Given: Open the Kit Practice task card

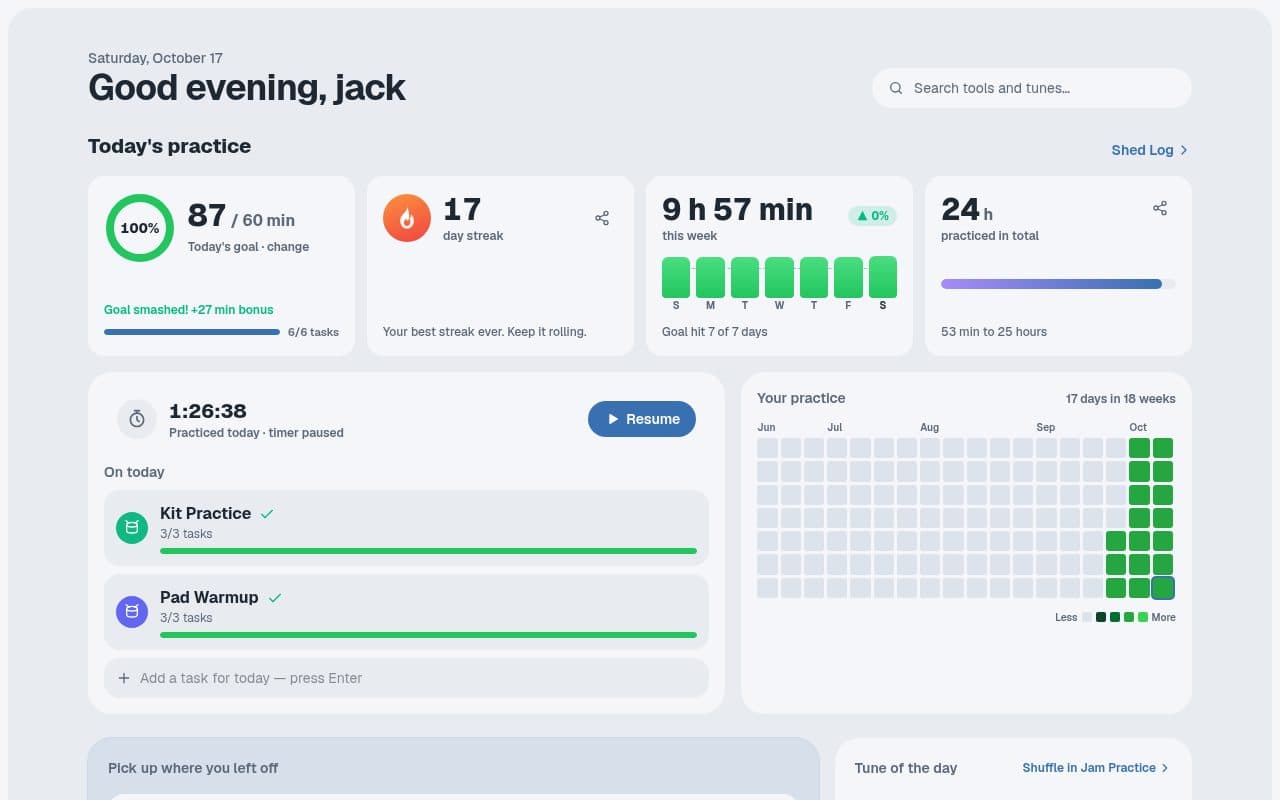Looking at the screenshot, I should point(406,528).
